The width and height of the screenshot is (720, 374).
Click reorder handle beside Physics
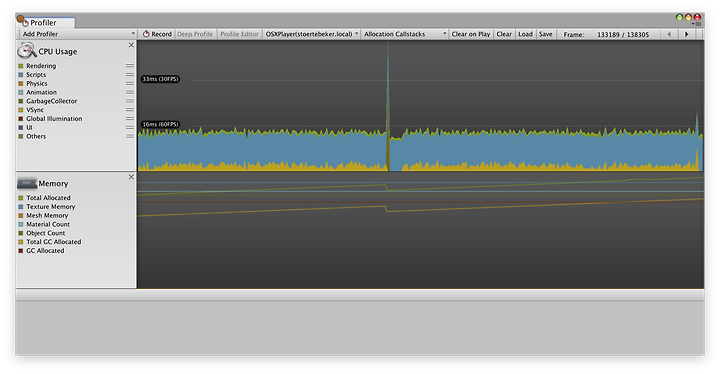pos(130,84)
